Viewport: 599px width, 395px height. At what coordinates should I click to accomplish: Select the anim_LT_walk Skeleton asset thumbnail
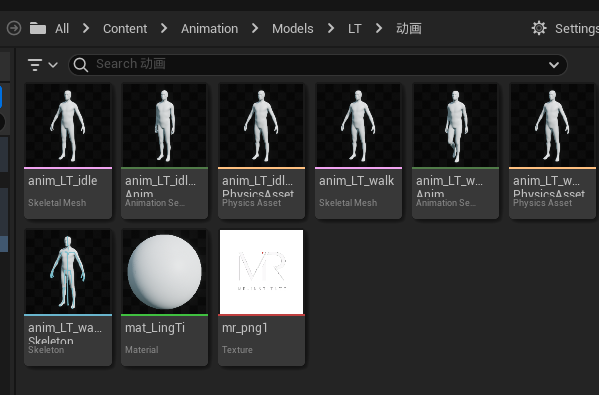pyautogui.click(x=68, y=272)
